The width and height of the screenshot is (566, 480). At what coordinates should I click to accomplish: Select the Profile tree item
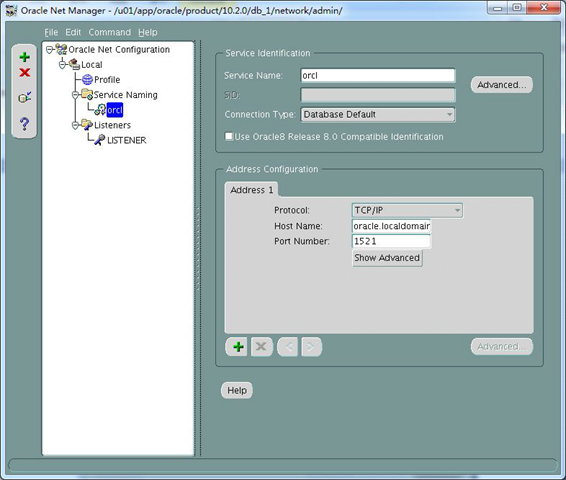pos(107,79)
